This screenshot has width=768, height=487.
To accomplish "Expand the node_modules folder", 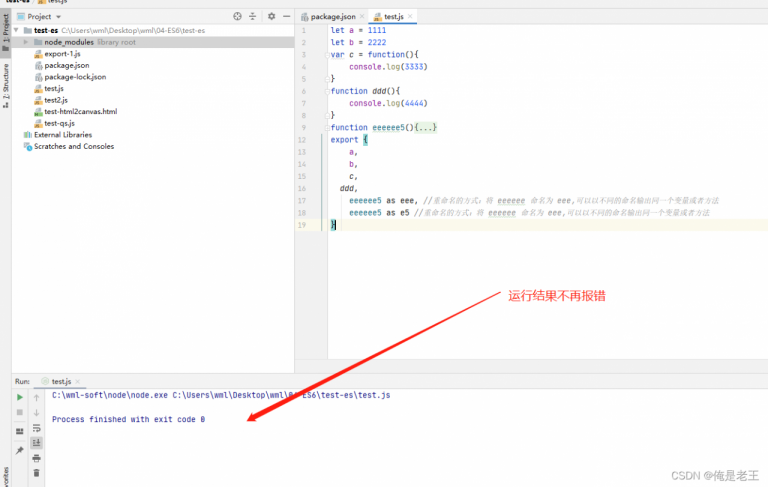I will click(x=26, y=42).
